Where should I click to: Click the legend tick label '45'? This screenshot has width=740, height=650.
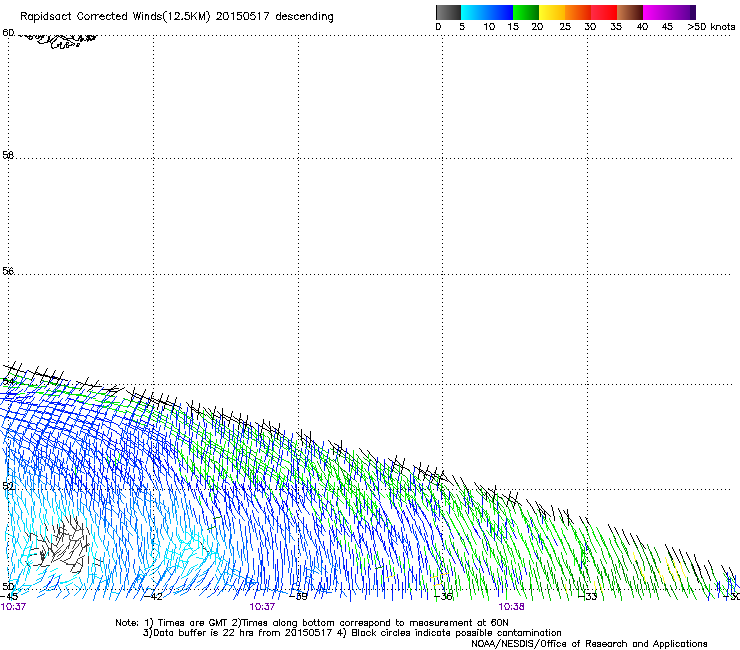click(667, 27)
